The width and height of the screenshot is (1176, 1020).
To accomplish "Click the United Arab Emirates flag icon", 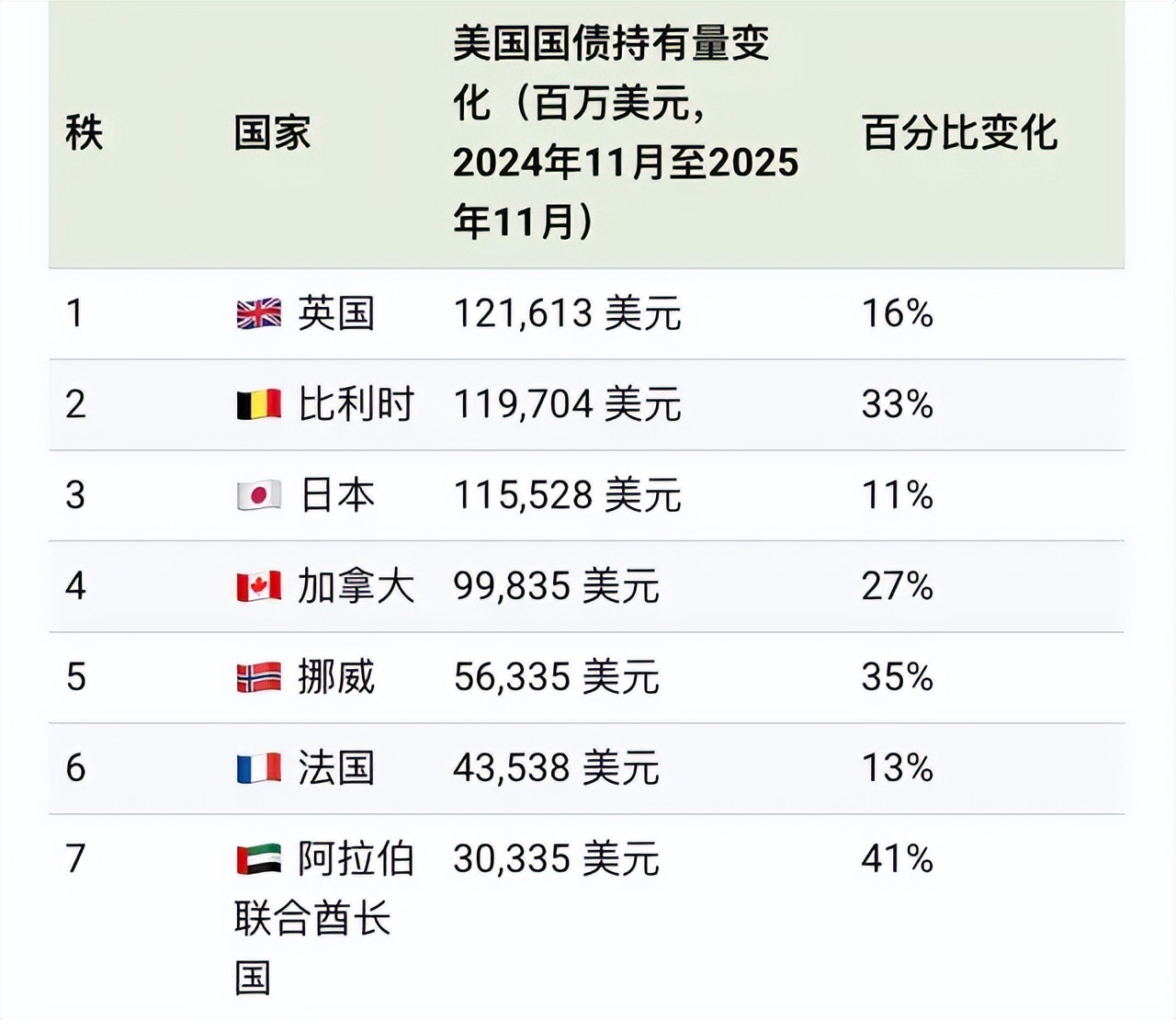I will tap(258, 860).
